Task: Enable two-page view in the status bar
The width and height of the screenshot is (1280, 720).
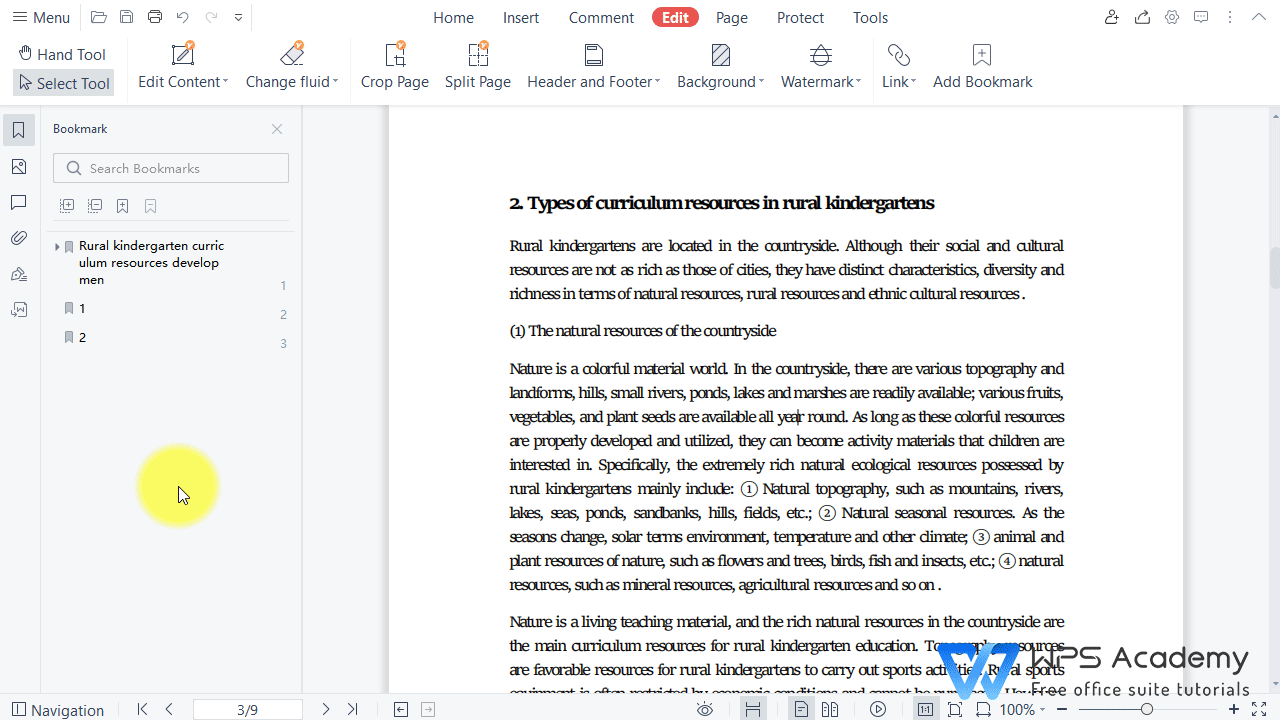Action: [830, 709]
